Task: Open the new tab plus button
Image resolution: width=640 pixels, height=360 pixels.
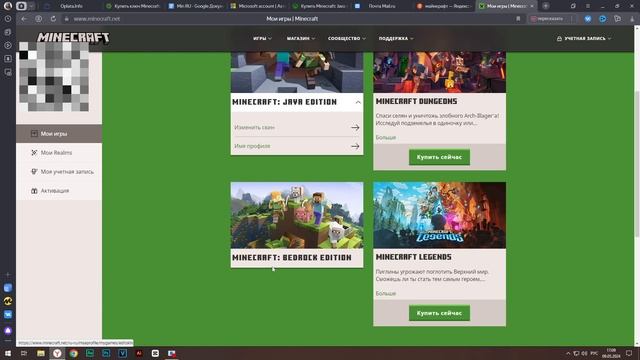Action: [x=546, y=6]
